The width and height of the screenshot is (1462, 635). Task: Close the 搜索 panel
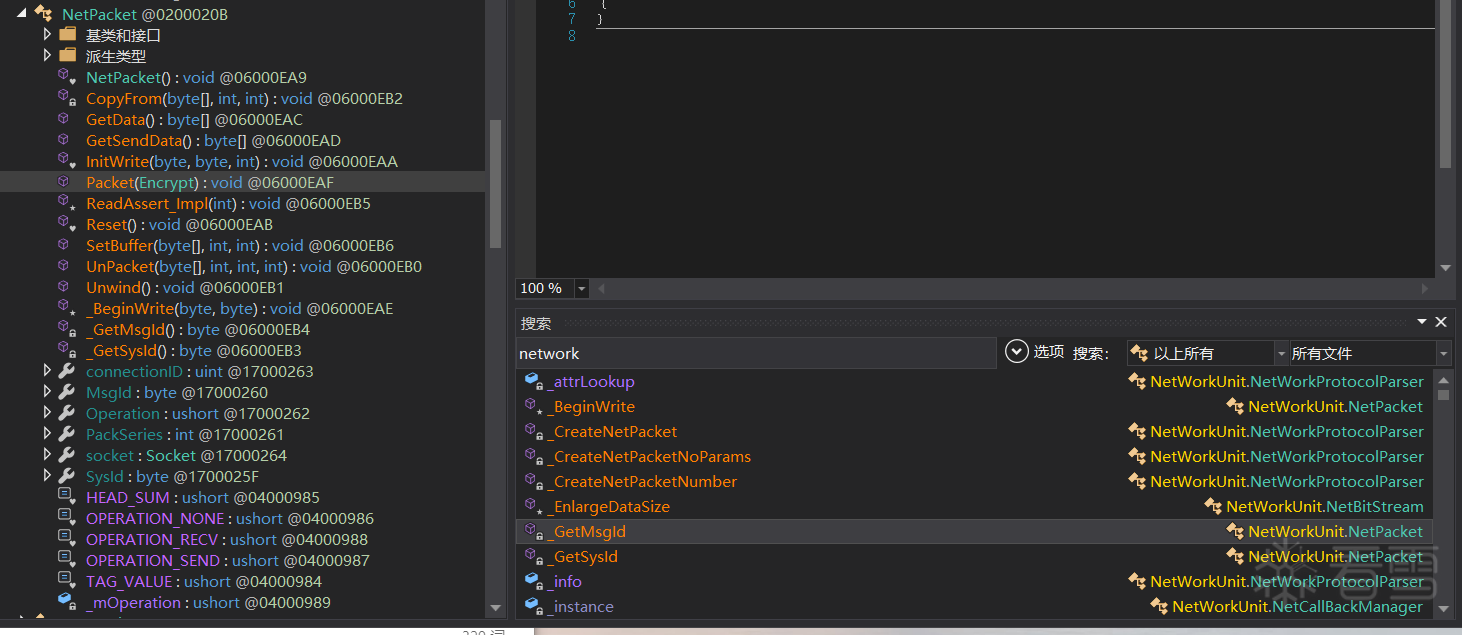tap(1441, 322)
